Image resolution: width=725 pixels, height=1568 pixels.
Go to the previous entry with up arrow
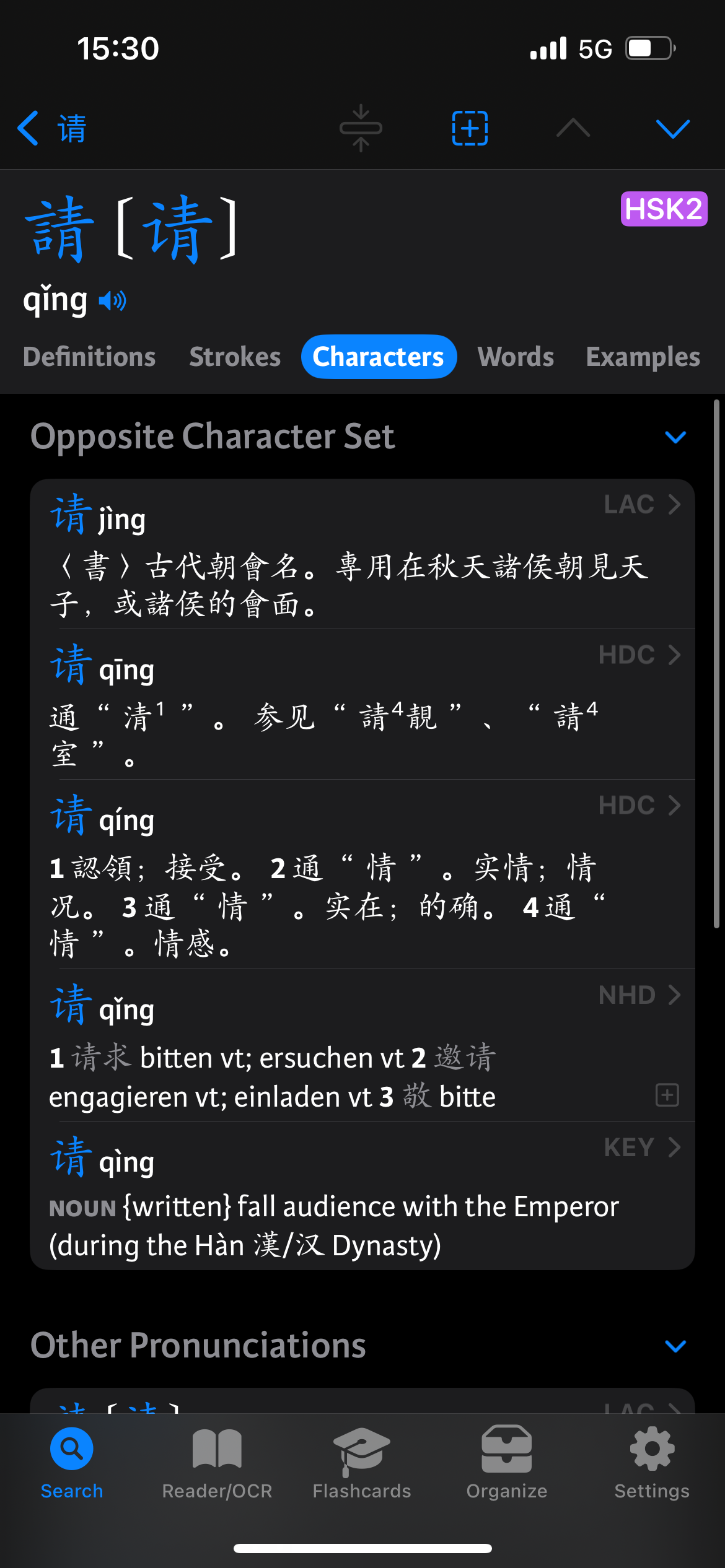coord(573,128)
